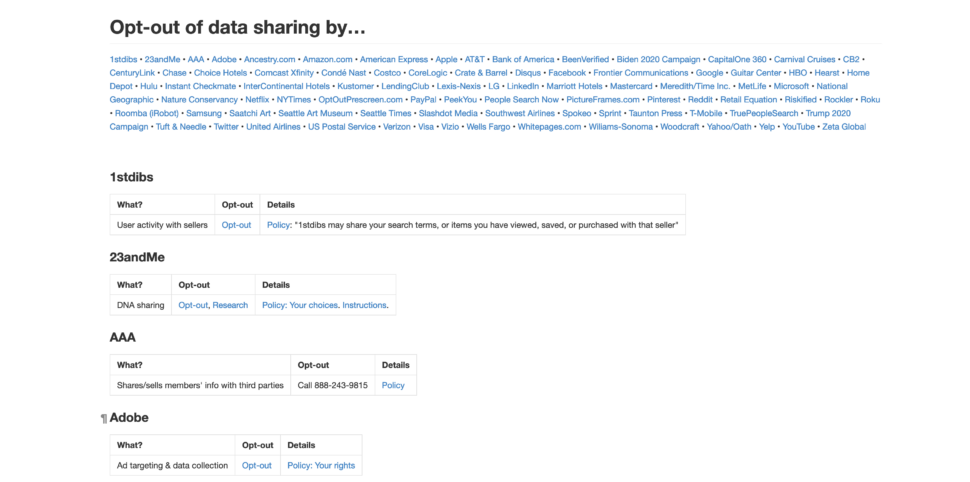Click the 'Ad targeting & data collection' cell

173,465
